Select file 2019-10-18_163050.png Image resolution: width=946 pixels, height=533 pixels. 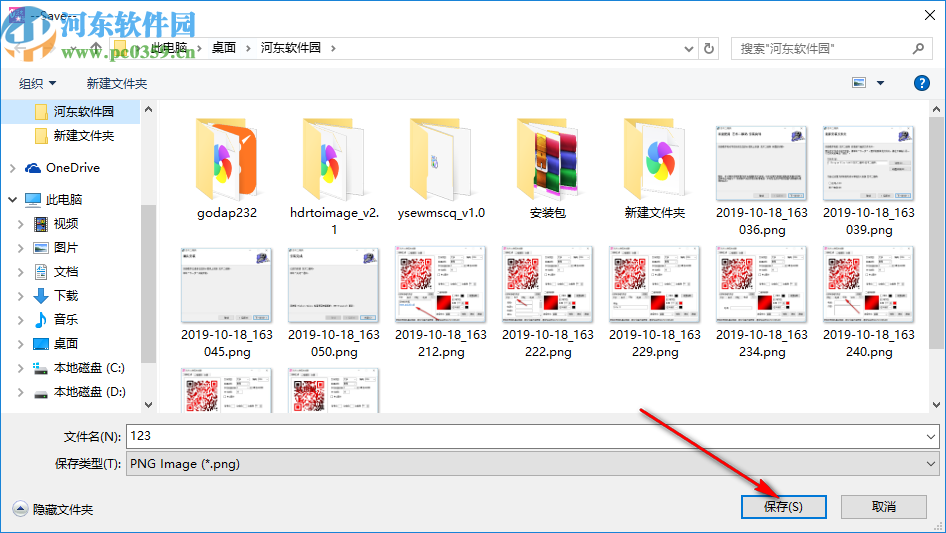[x=334, y=302]
